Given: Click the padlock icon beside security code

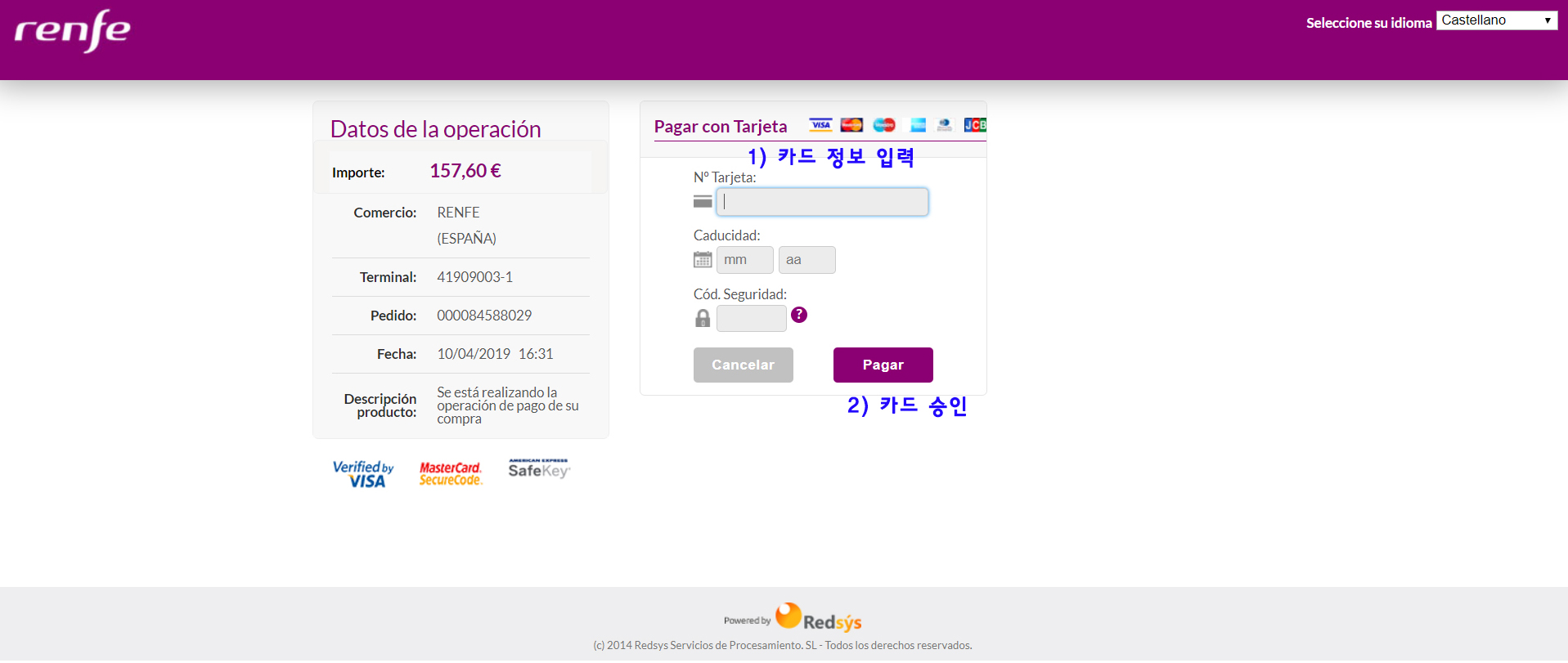Looking at the screenshot, I should (703, 318).
